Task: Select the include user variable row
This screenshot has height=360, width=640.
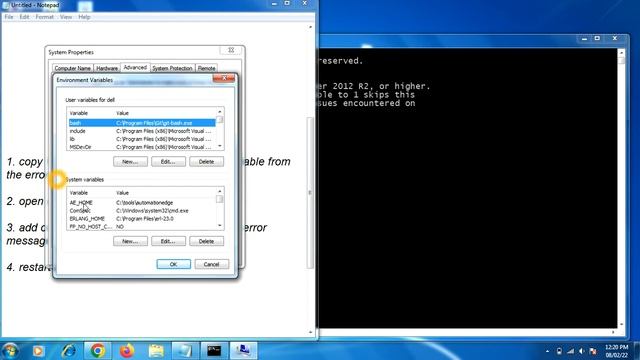Action: [x=142, y=131]
